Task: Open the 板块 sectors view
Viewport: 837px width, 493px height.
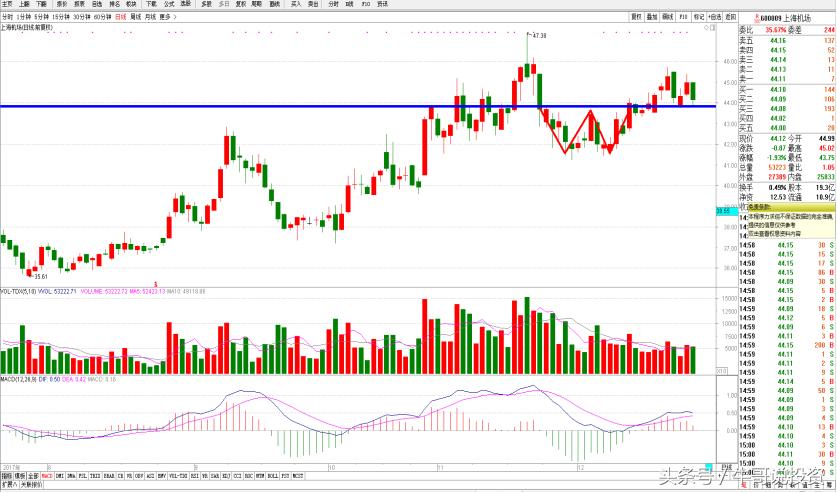Action: click(x=131, y=4)
